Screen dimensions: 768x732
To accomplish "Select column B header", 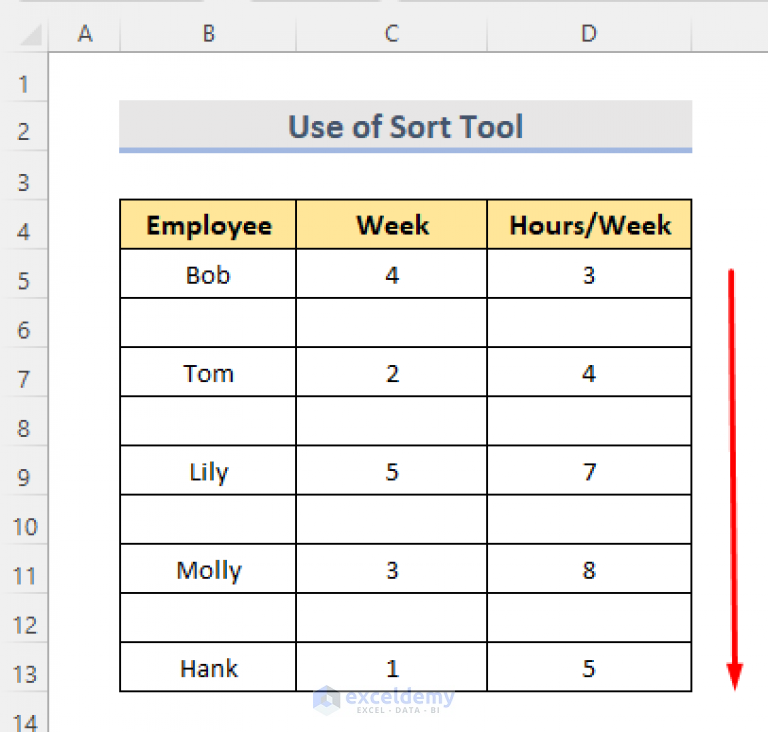I will [x=208, y=34].
